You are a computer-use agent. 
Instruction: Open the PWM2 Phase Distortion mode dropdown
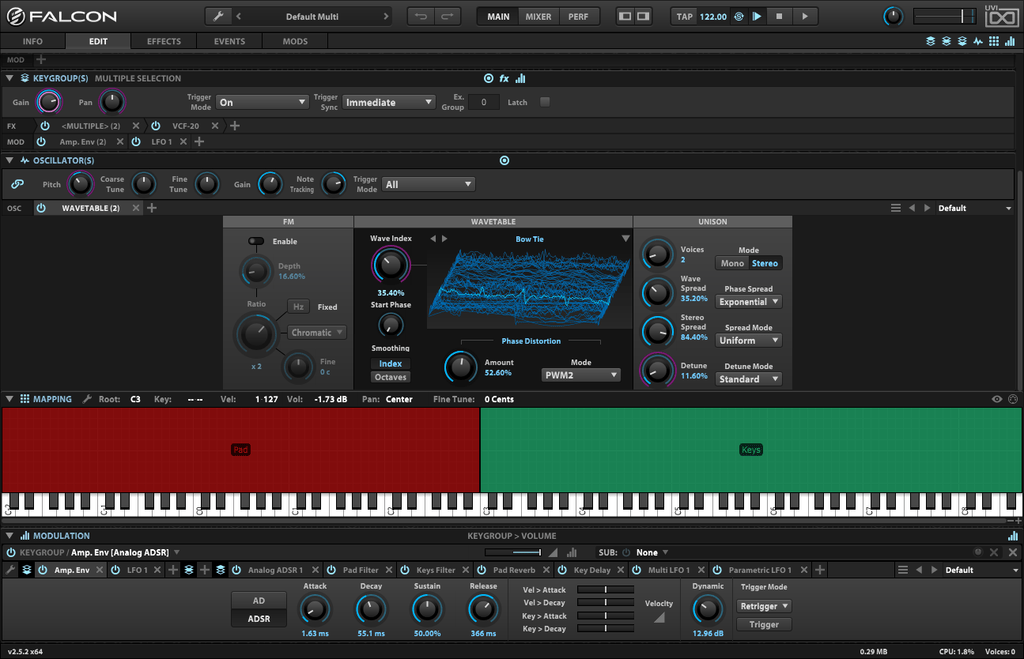coord(581,375)
